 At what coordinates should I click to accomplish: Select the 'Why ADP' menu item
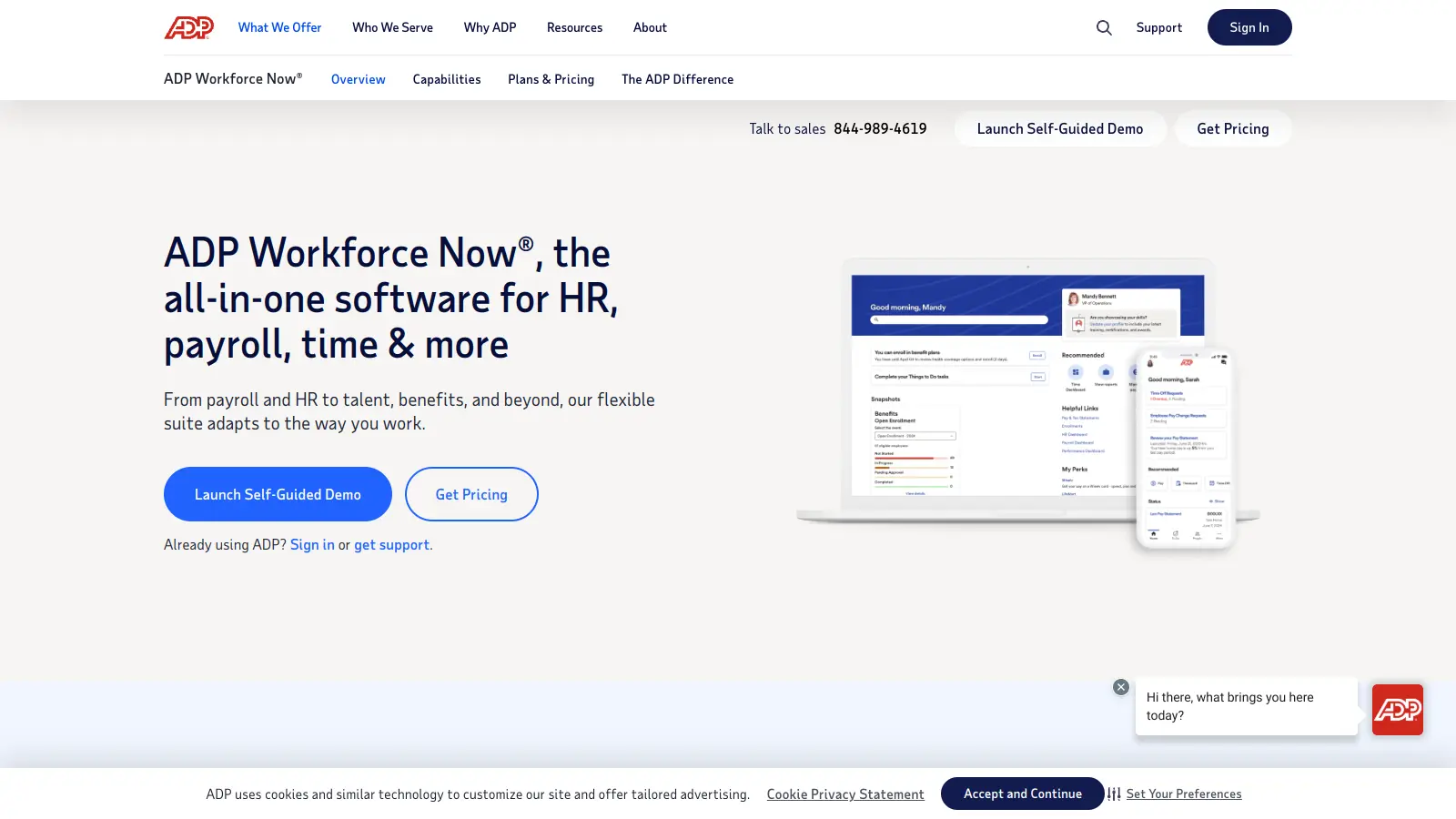coord(490,27)
